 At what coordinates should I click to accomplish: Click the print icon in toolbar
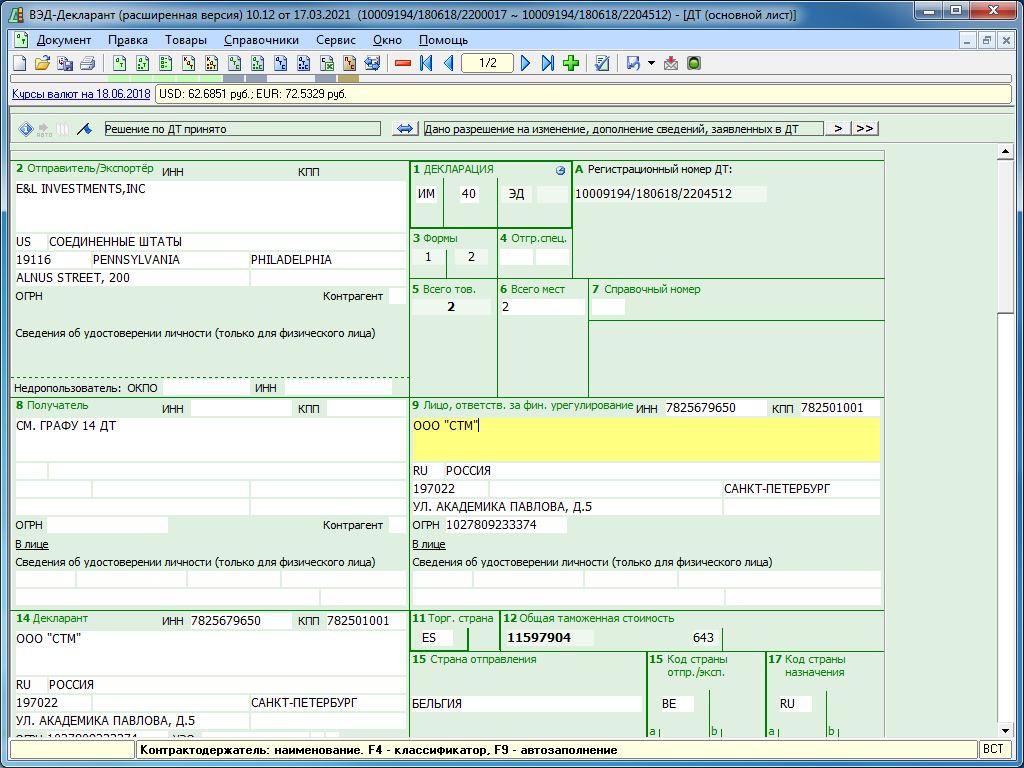[x=88, y=64]
